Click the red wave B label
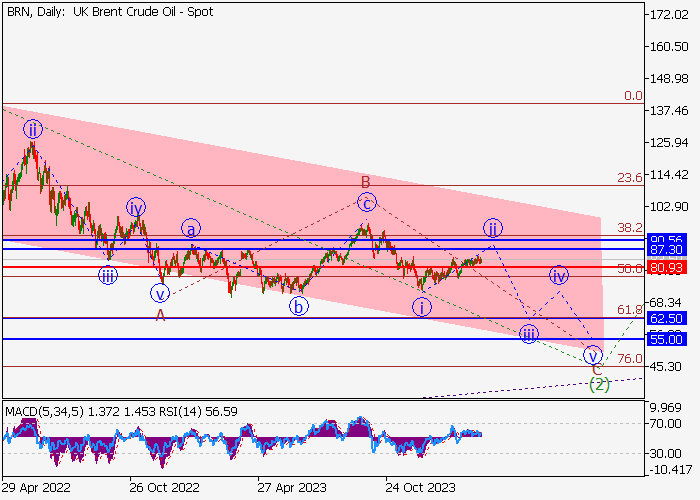Viewport: 700px width, 500px height. tap(366, 182)
